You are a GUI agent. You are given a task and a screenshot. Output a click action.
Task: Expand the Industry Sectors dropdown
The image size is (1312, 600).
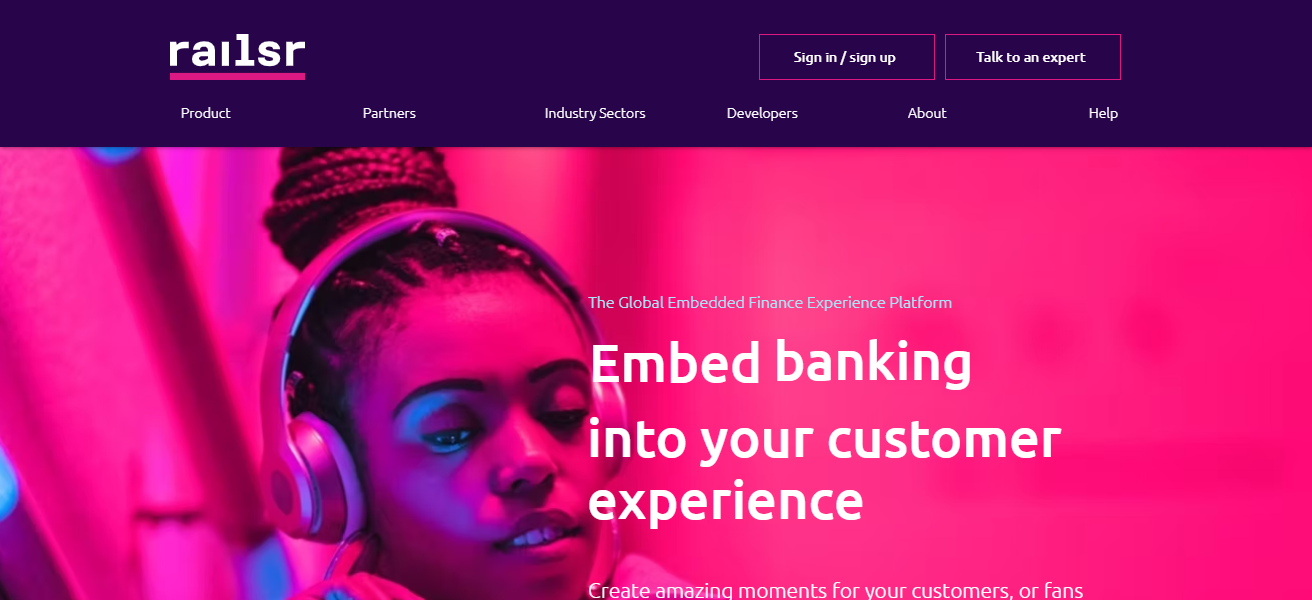(x=594, y=113)
